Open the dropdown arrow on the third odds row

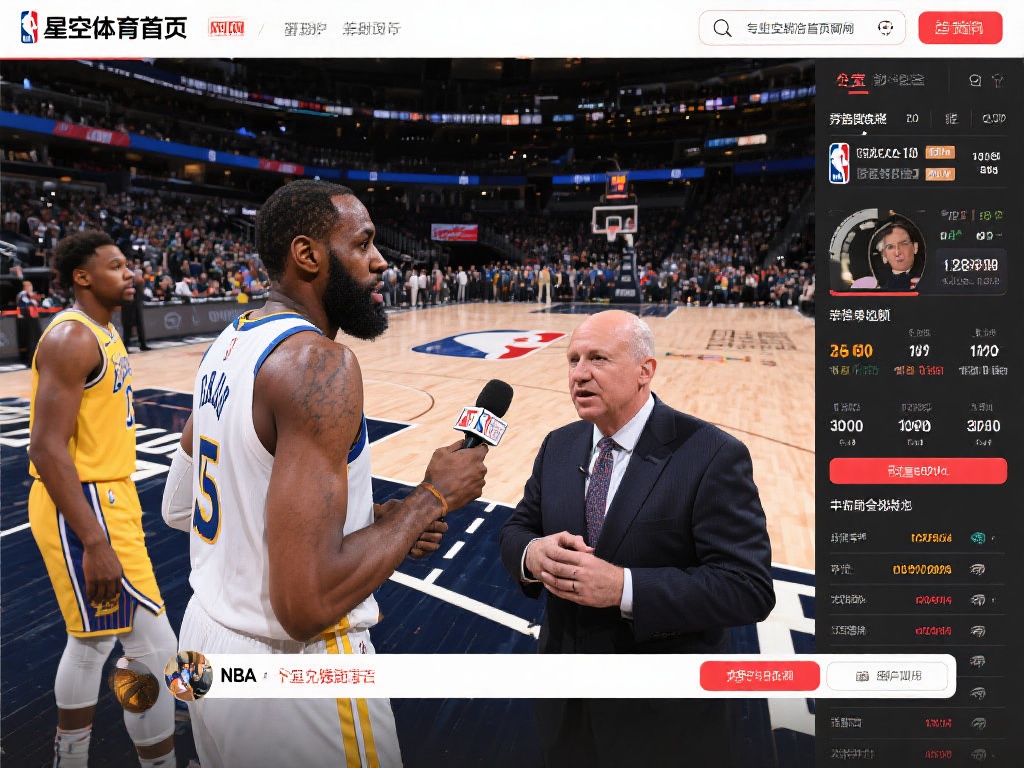[x=991, y=601]
